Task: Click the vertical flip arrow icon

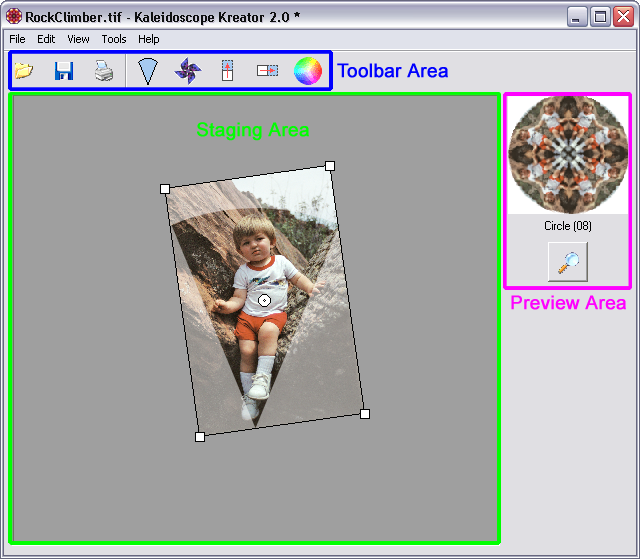Action: coord(227,71)
